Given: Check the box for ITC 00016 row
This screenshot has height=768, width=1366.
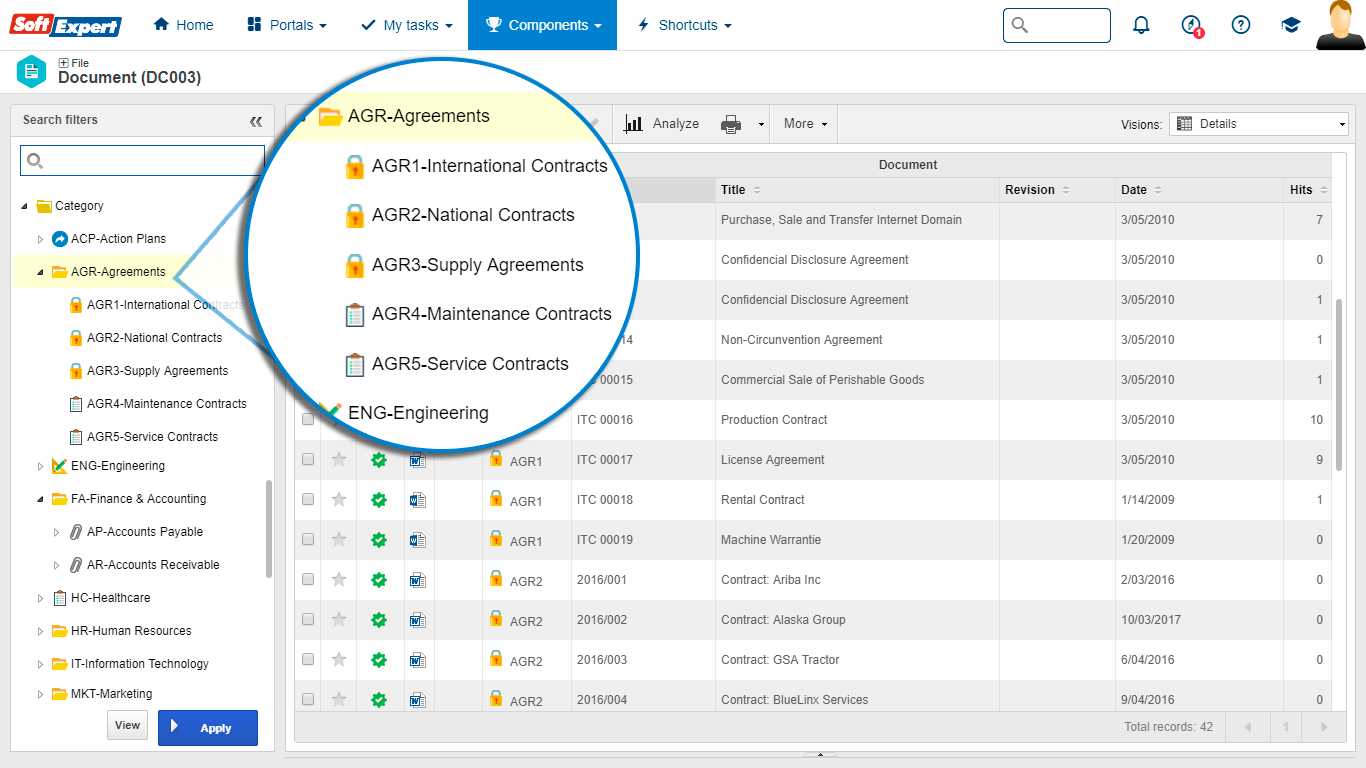Looking at the screenshot, I should click(308, 420).
